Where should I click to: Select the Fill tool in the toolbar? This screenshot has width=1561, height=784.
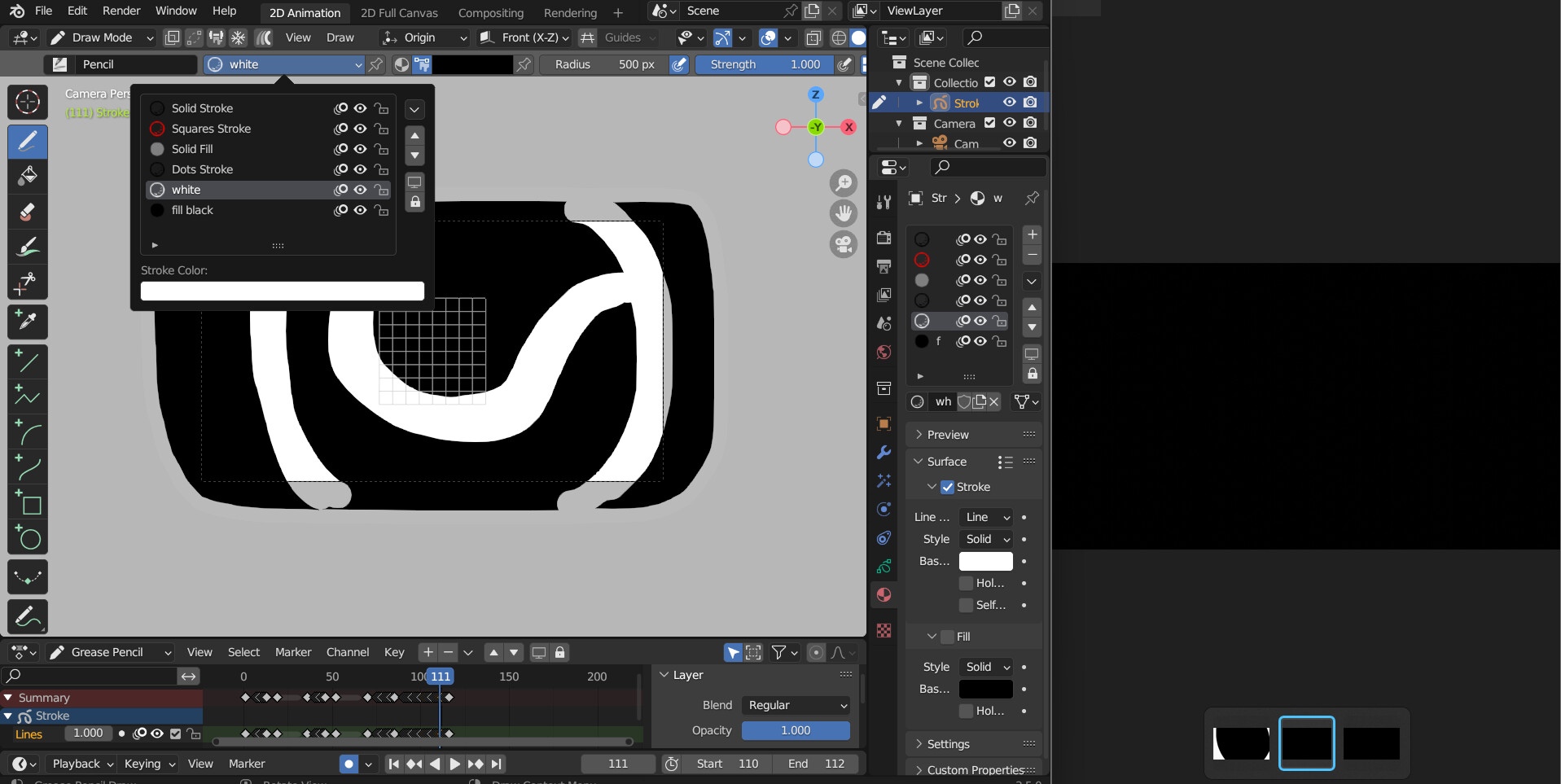pos(27,176)
